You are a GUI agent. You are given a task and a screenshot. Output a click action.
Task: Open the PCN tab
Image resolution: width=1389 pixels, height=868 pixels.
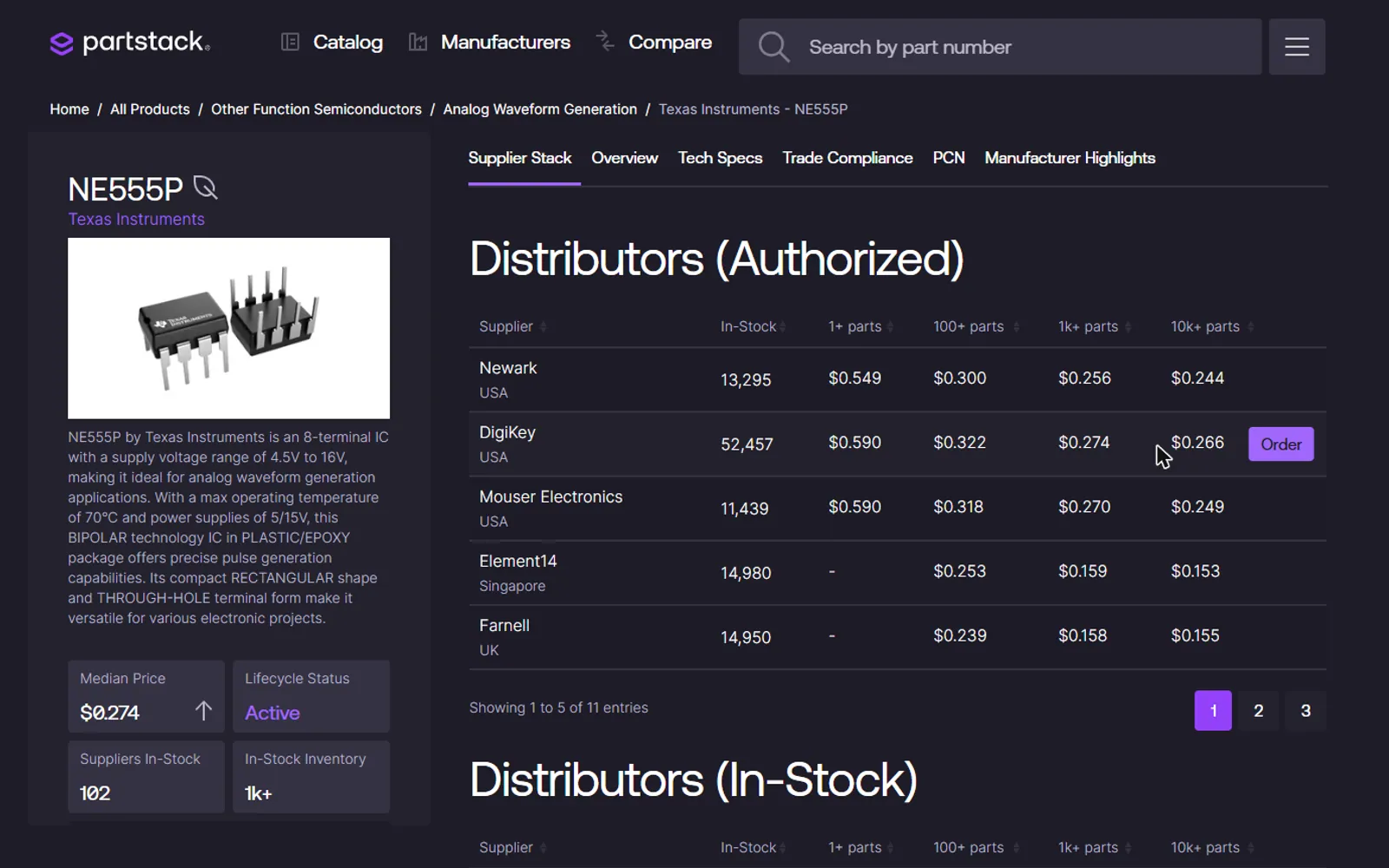[949, 158]
